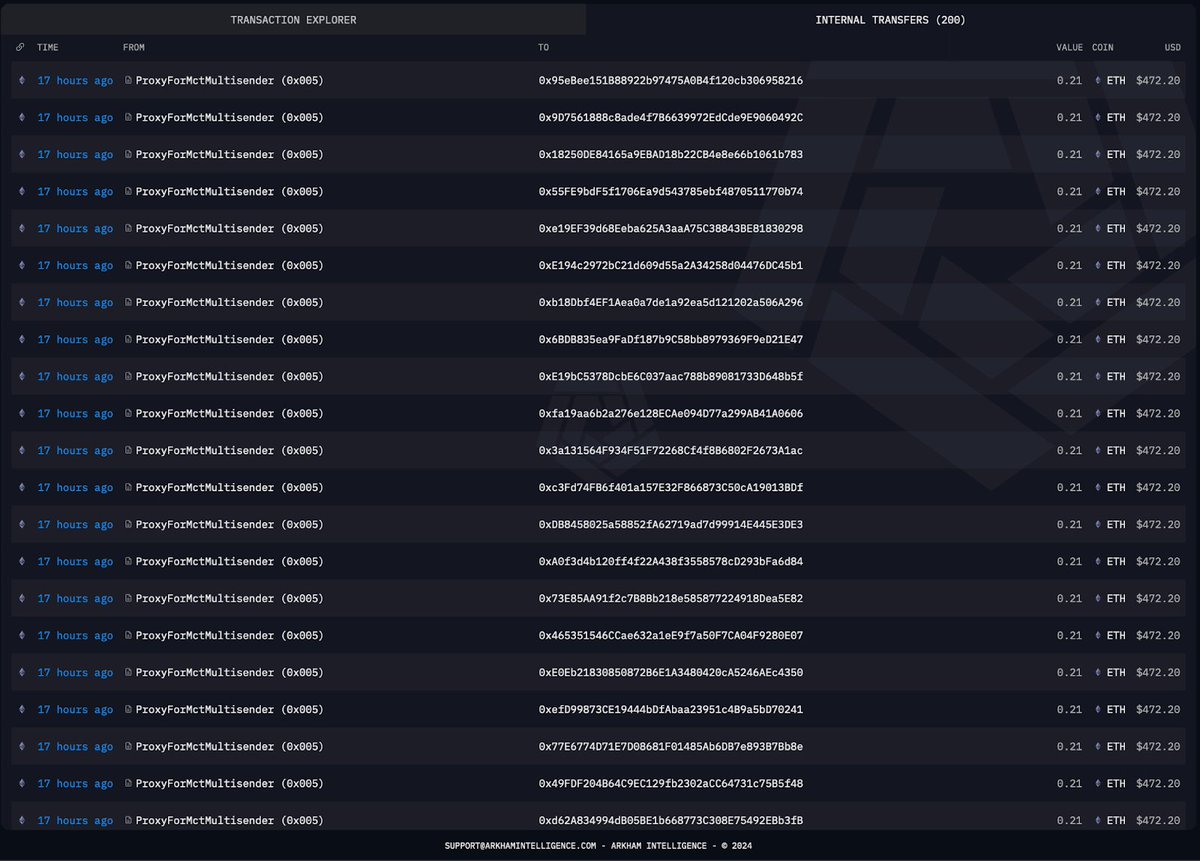Click the Ethereum chain icon starting the 0xe19EF39 row
Viewport: 1200px width, 861px height.
(22, 229)
